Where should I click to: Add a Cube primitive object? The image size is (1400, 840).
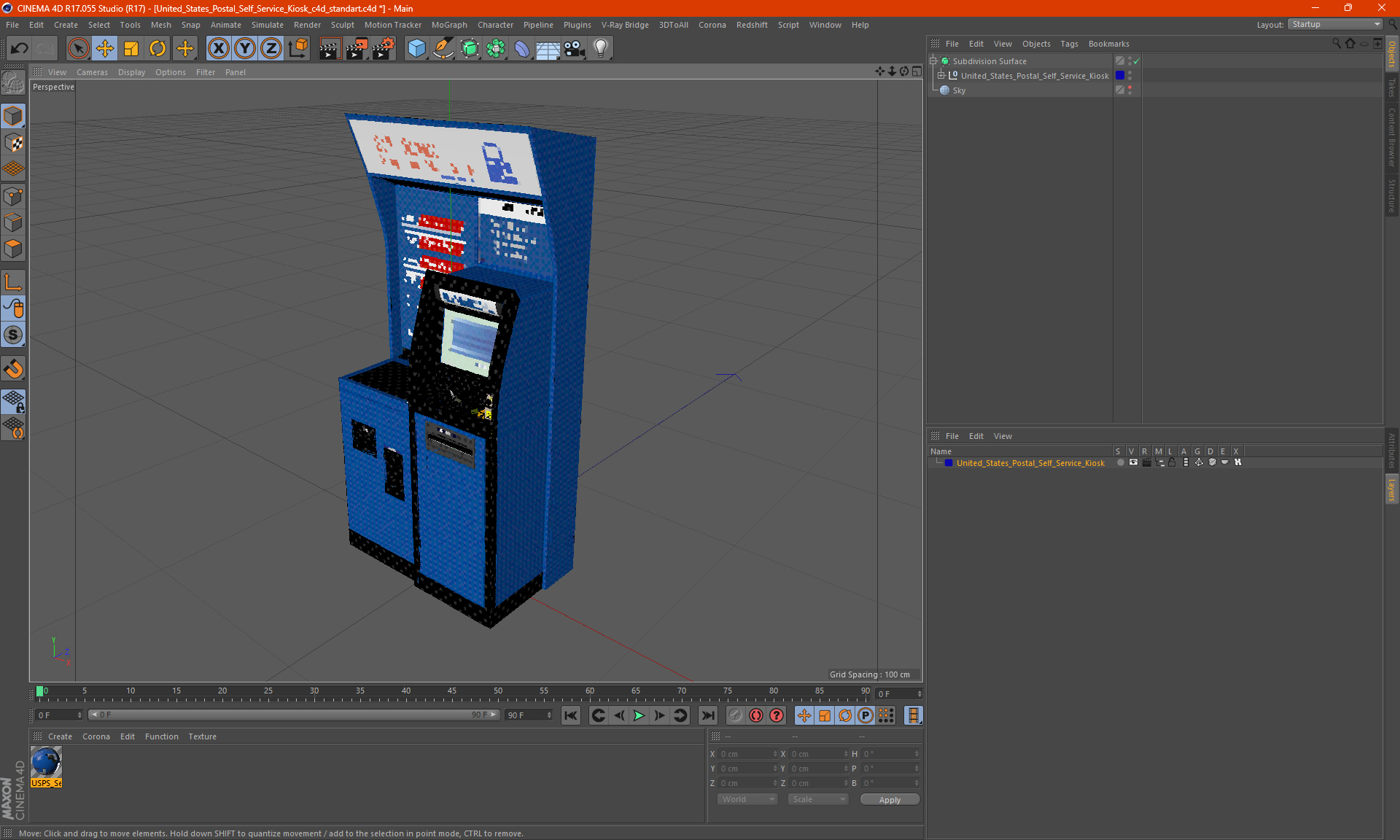(416, 49)
